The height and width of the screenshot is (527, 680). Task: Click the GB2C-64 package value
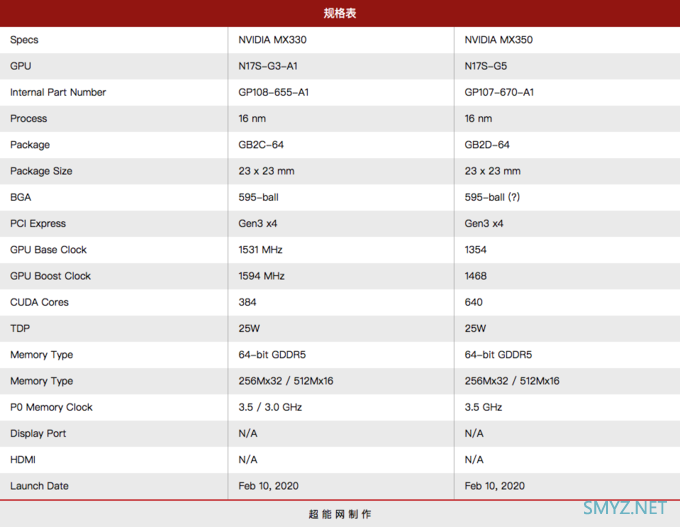[x=261, y=145]
